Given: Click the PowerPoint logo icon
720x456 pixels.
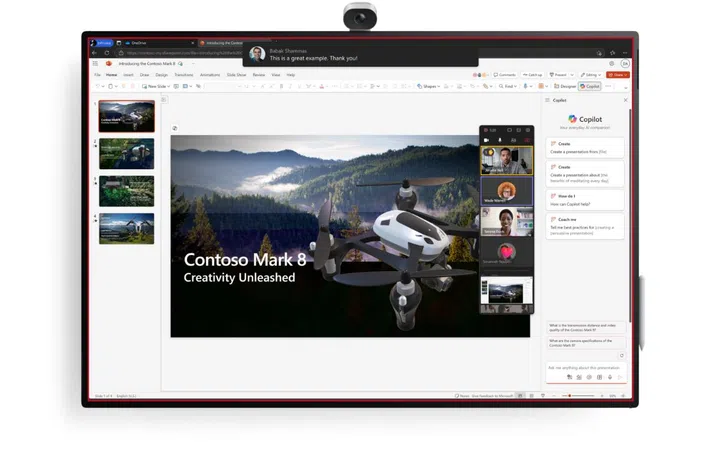Looking at the screenshot, I should (x=108, y=63).
